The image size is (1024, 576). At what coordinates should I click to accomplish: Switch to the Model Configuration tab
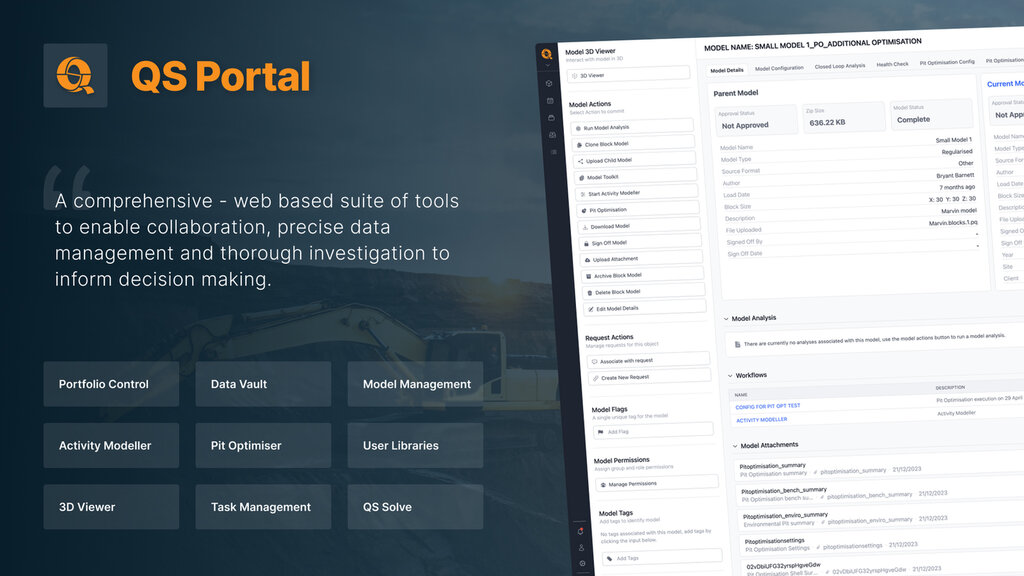pyautogui.click(x=779, y=68)
